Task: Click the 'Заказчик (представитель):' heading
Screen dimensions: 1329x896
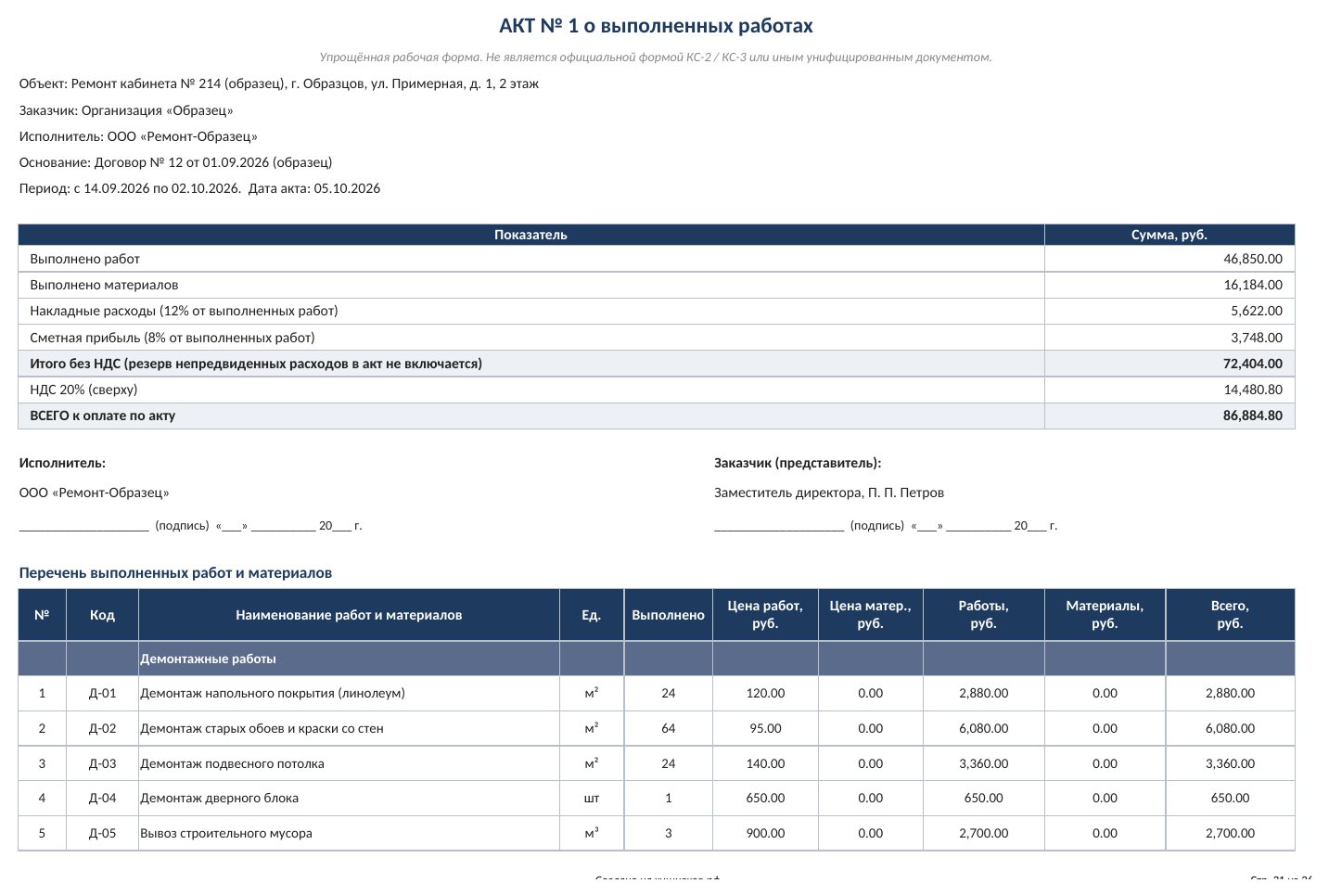Action: tap(798, 463)
